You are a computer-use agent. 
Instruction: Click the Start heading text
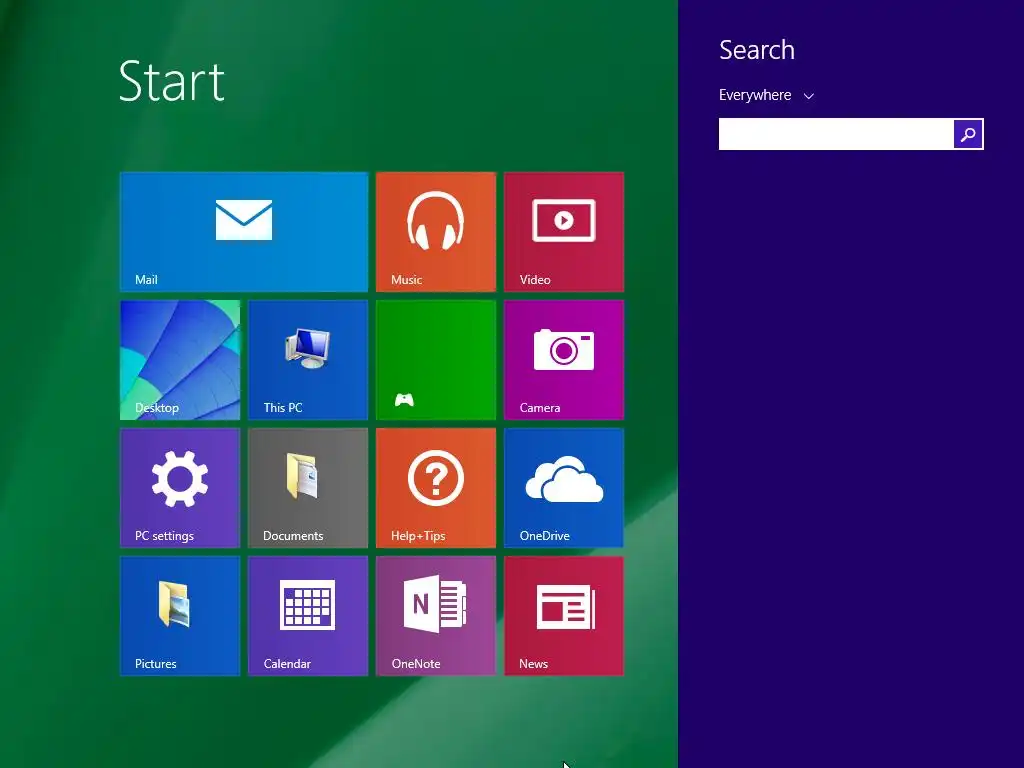[x=172, y=82]
